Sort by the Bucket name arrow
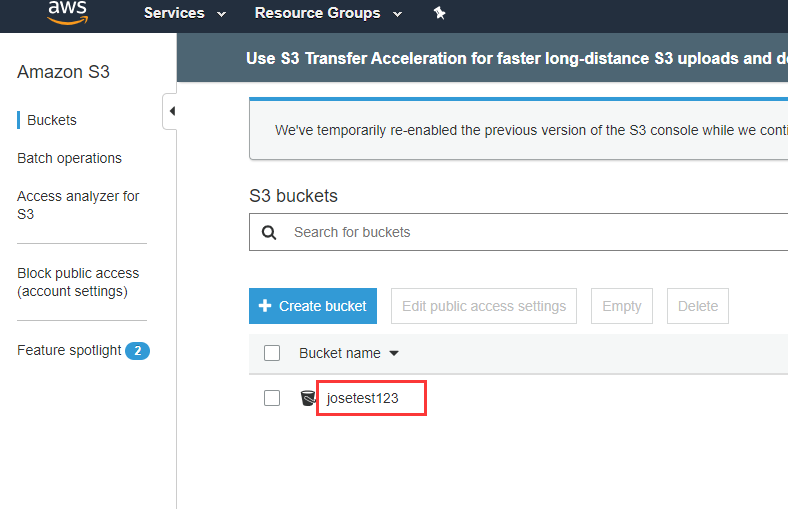 click(x=394, y=353)
